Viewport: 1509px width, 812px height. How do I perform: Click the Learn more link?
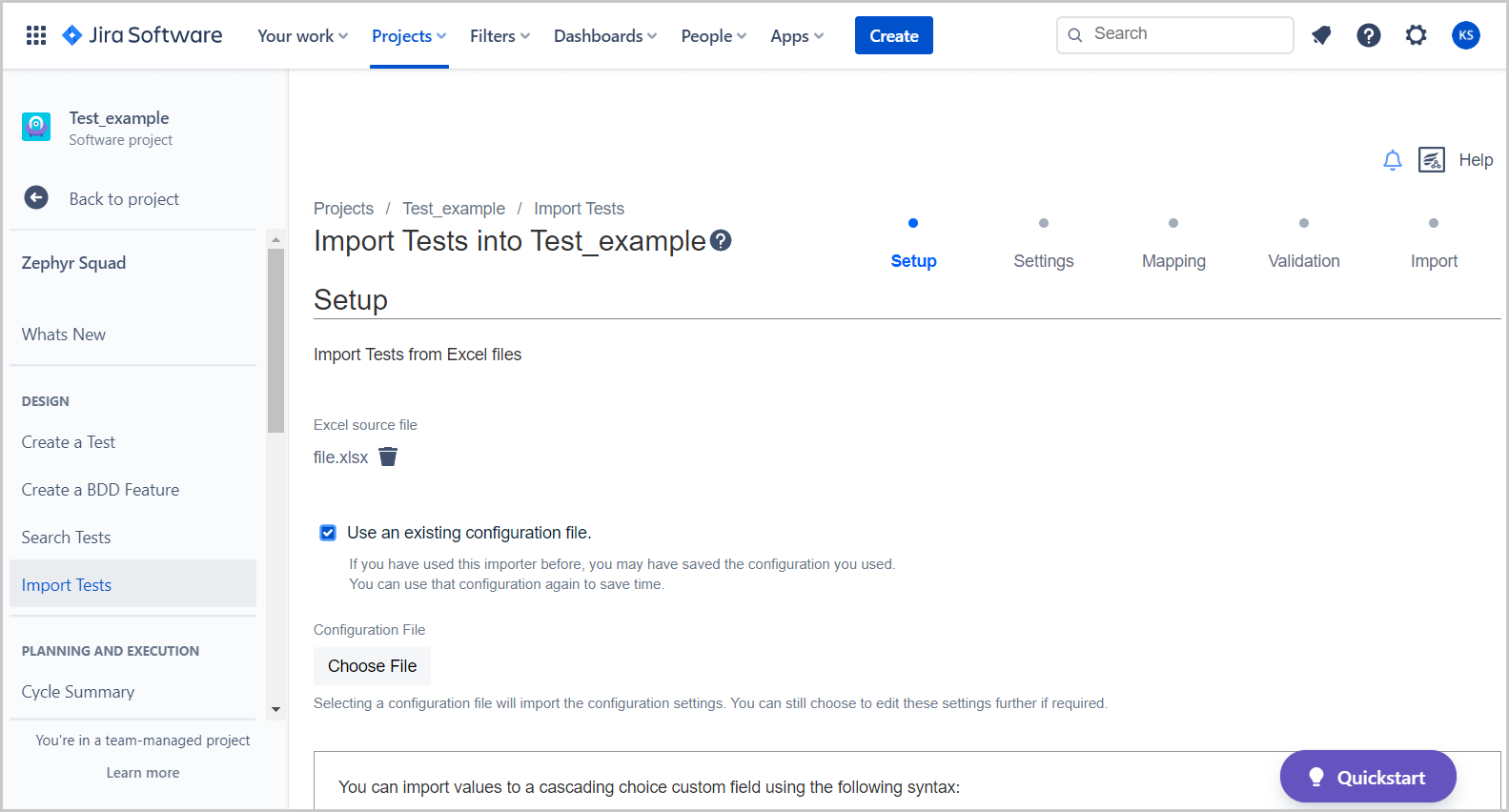pos(143,773)
